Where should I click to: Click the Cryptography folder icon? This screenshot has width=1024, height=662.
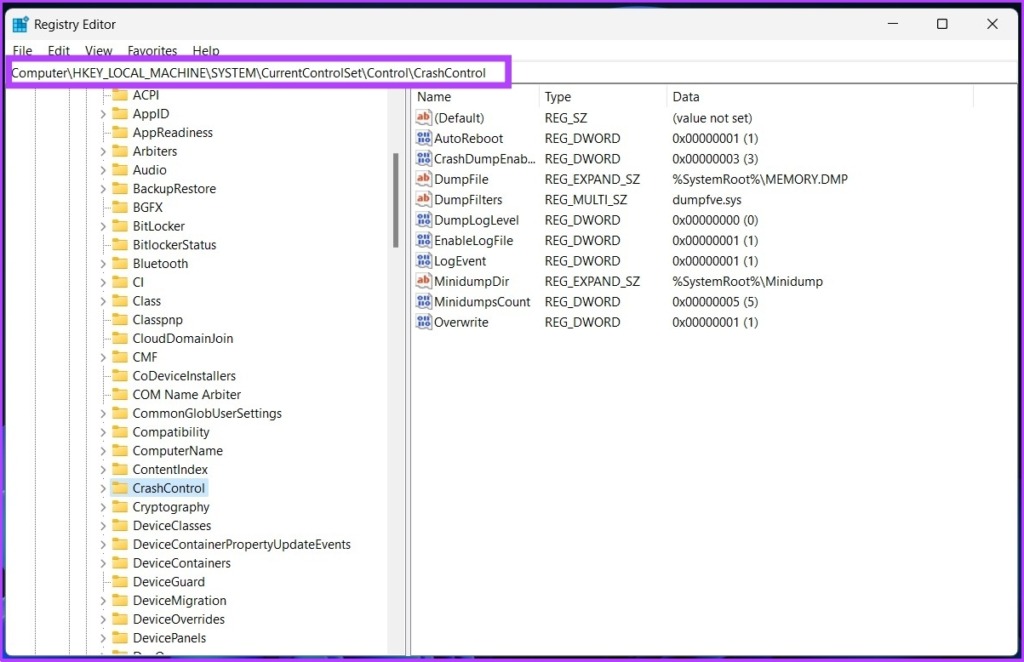click(120, 507)
